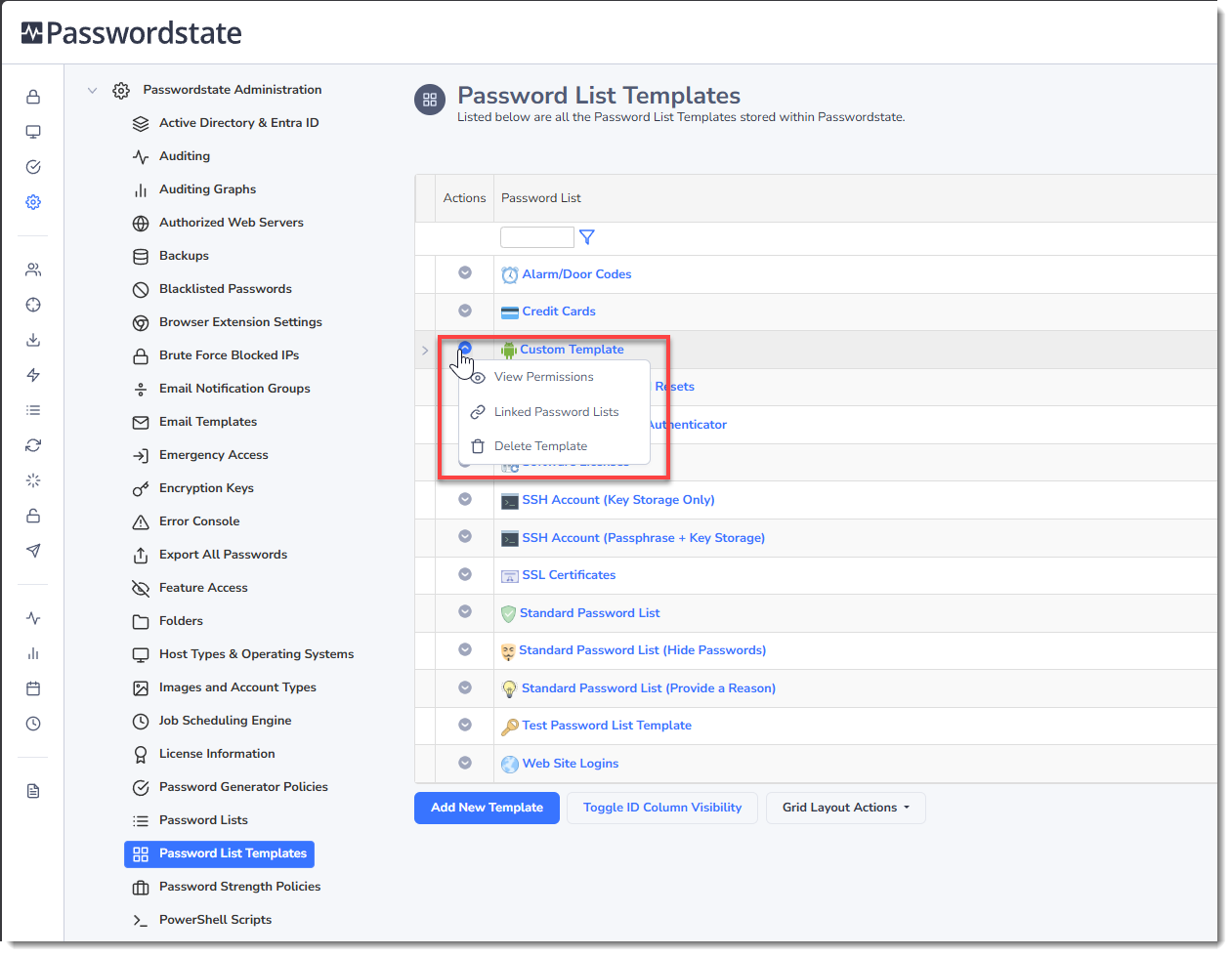Open Browser Extension Settings
The image size is (1232, 956).
point(240,322)
